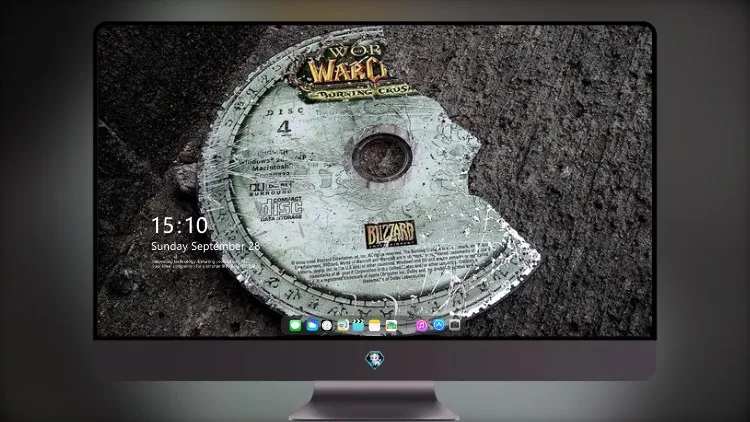Click the Sunday September 28 date text

tap(205, 246)
